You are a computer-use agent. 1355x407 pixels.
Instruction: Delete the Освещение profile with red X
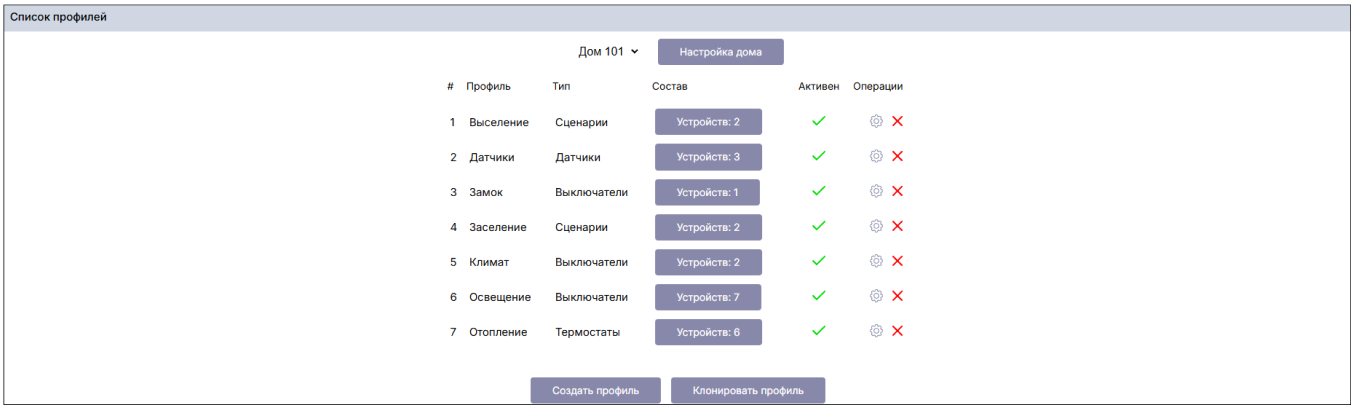pos(897,296)
